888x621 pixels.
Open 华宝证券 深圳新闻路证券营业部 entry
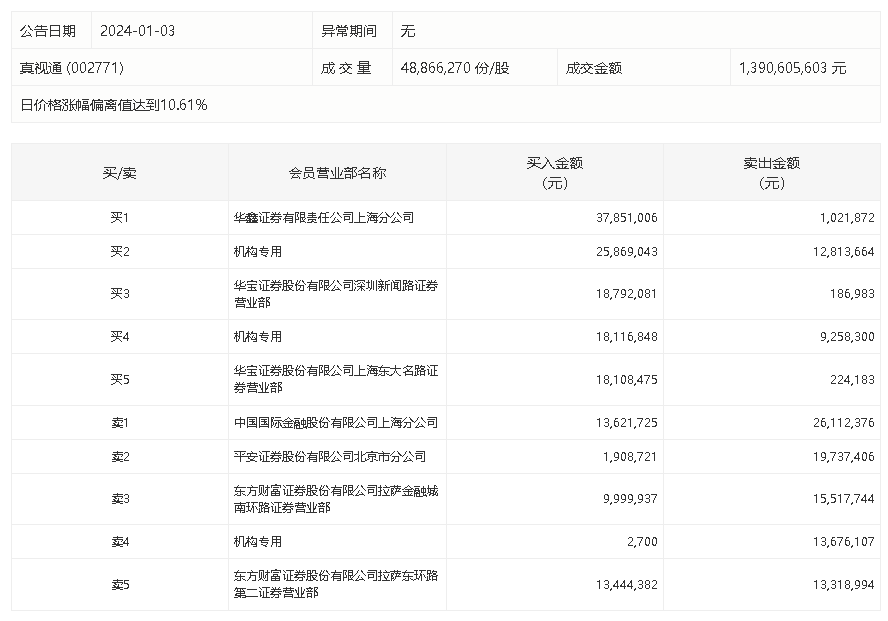(335, 293)
